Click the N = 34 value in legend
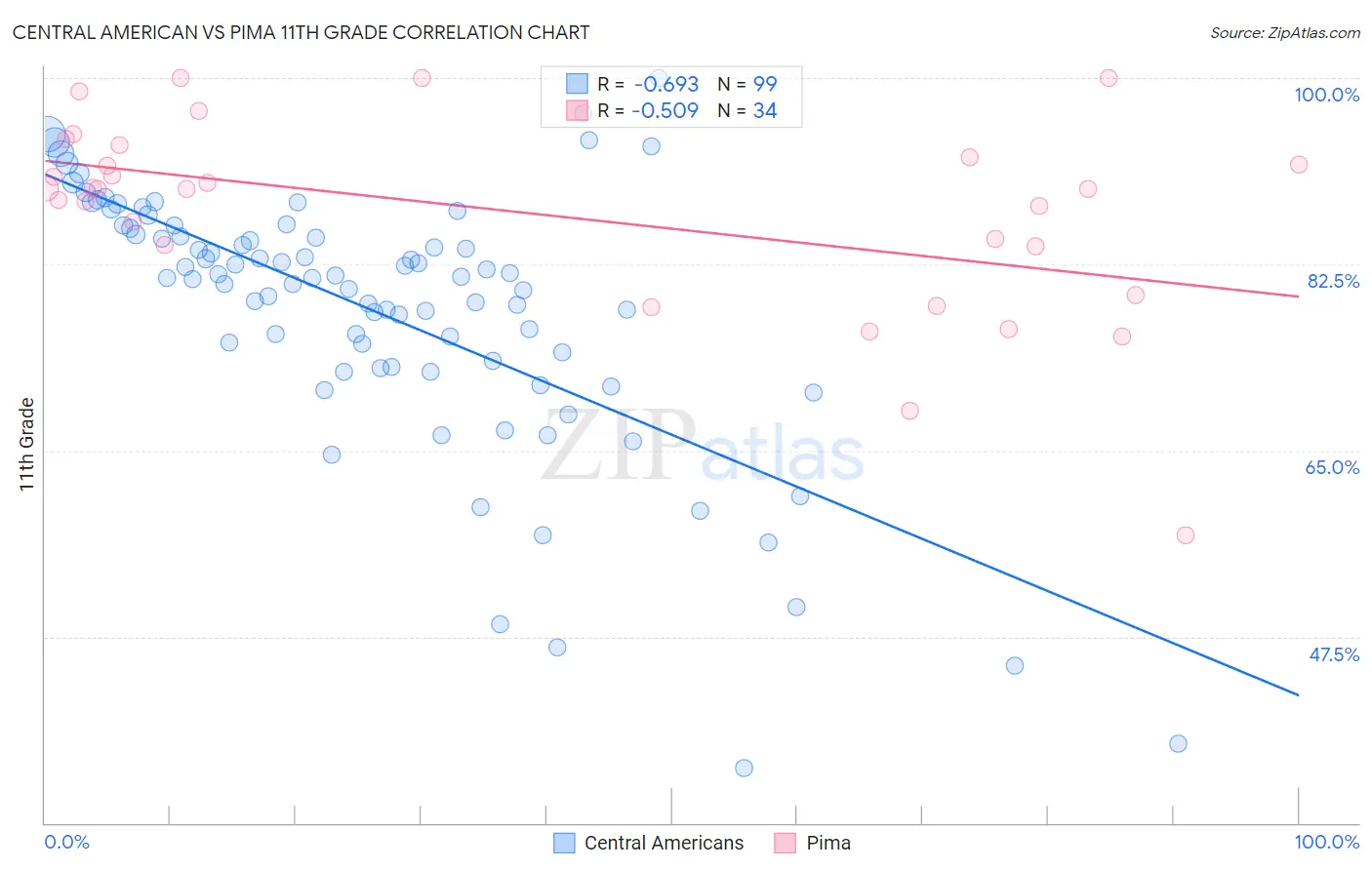 pos(747,110)
